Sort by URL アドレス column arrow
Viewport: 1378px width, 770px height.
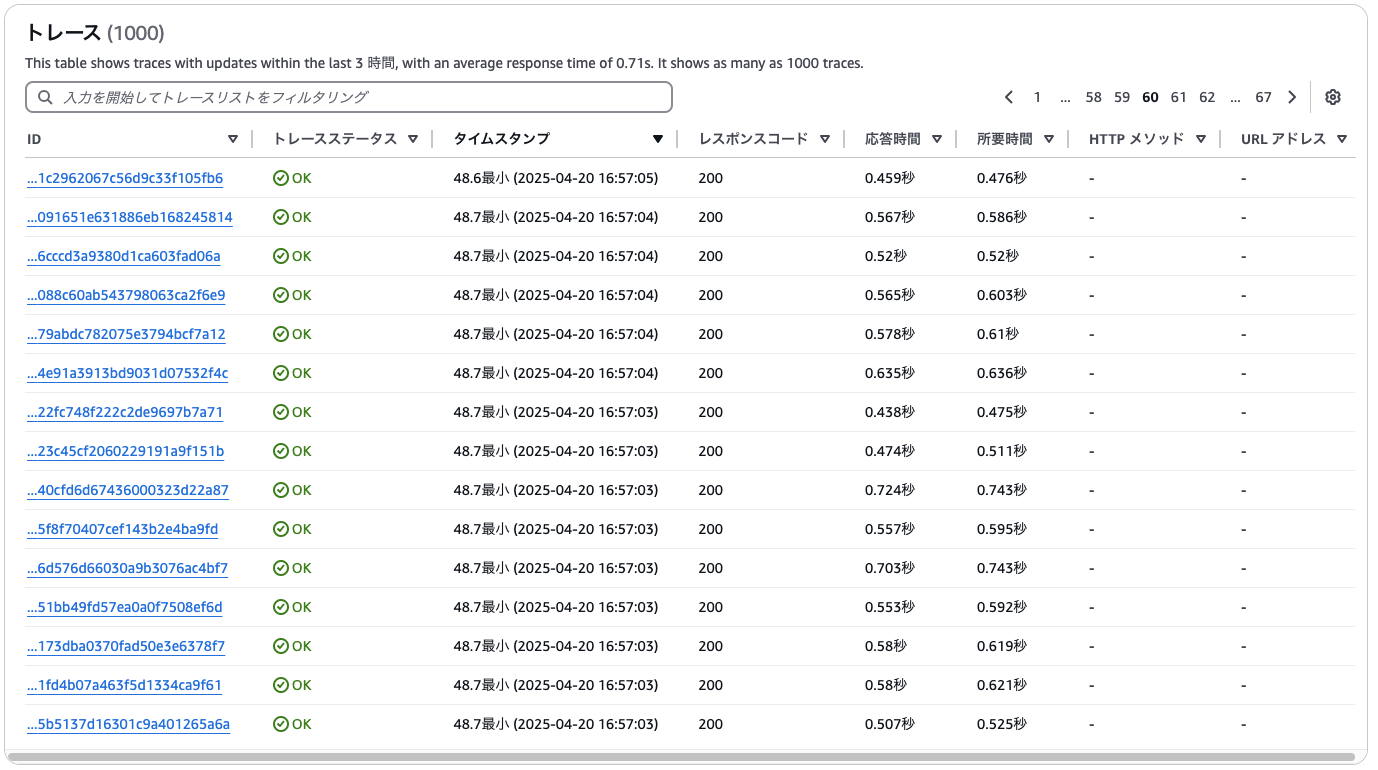point(1342,139)
